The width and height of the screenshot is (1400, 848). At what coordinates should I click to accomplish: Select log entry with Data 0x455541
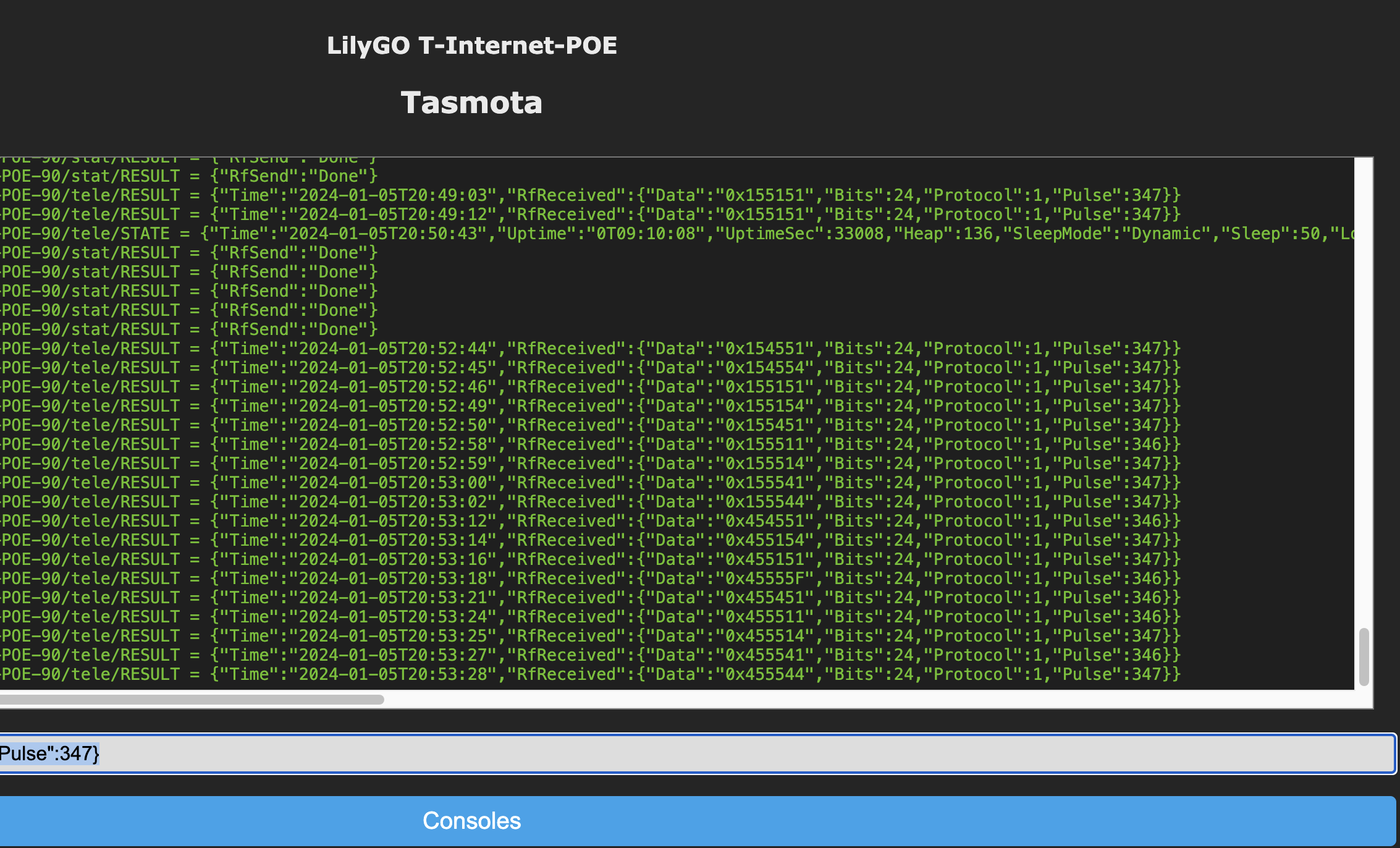pyautogui.click(x=590, y=655)
